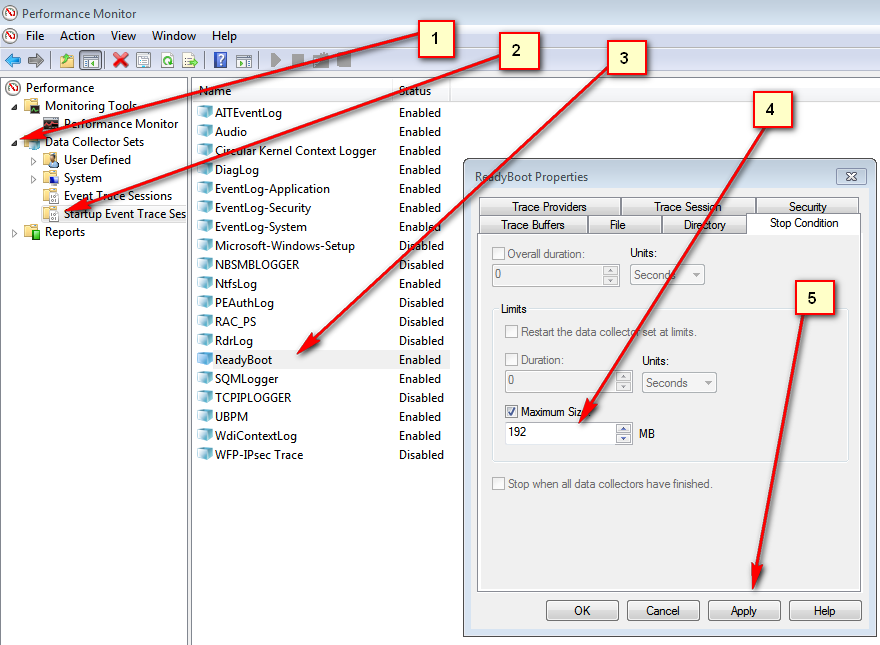Open Properties via toolbar icon
The image size is (880, 645).
(144, 60)
